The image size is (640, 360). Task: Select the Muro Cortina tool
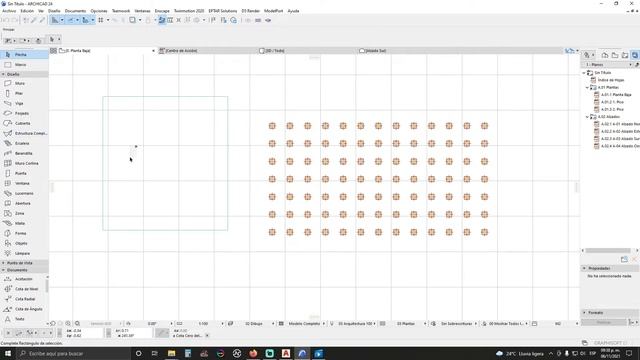click(x=24, y=163)
